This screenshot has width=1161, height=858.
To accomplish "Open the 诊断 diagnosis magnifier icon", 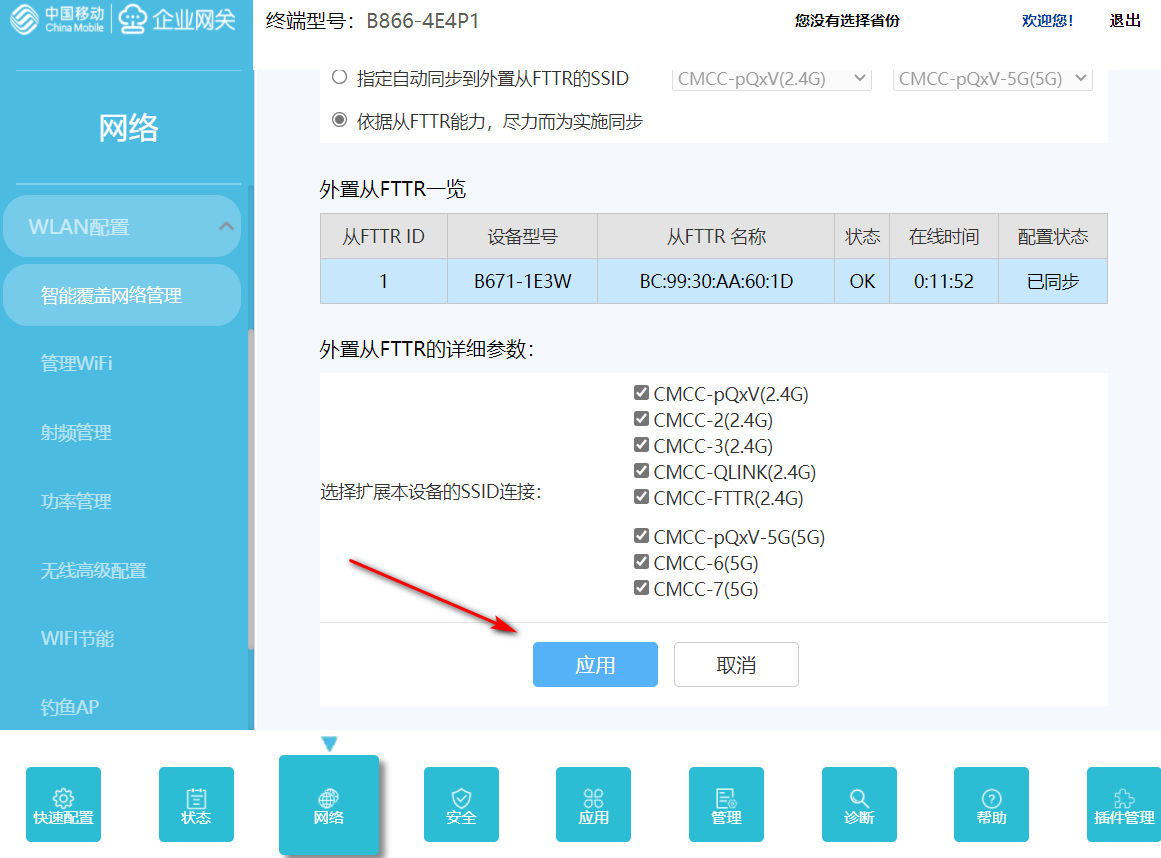I will pos(859,804).
